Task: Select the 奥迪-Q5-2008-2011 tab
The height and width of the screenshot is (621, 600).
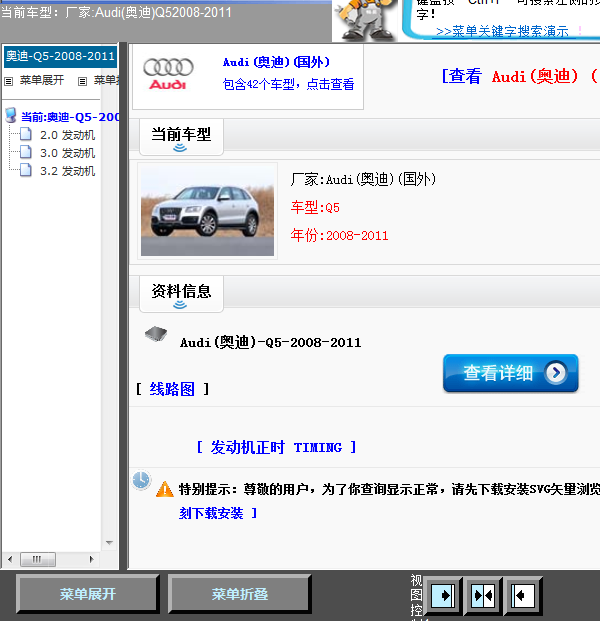Action: pyautogui.click(x=60, y=56)
